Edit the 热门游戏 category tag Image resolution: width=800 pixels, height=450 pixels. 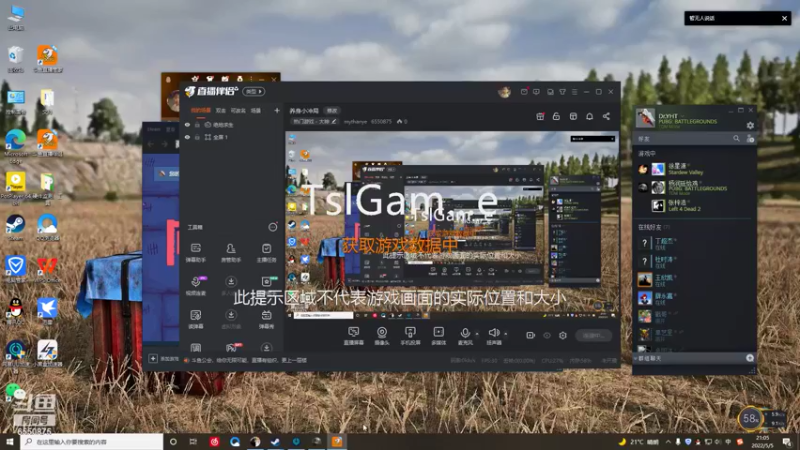coord(314,121)
